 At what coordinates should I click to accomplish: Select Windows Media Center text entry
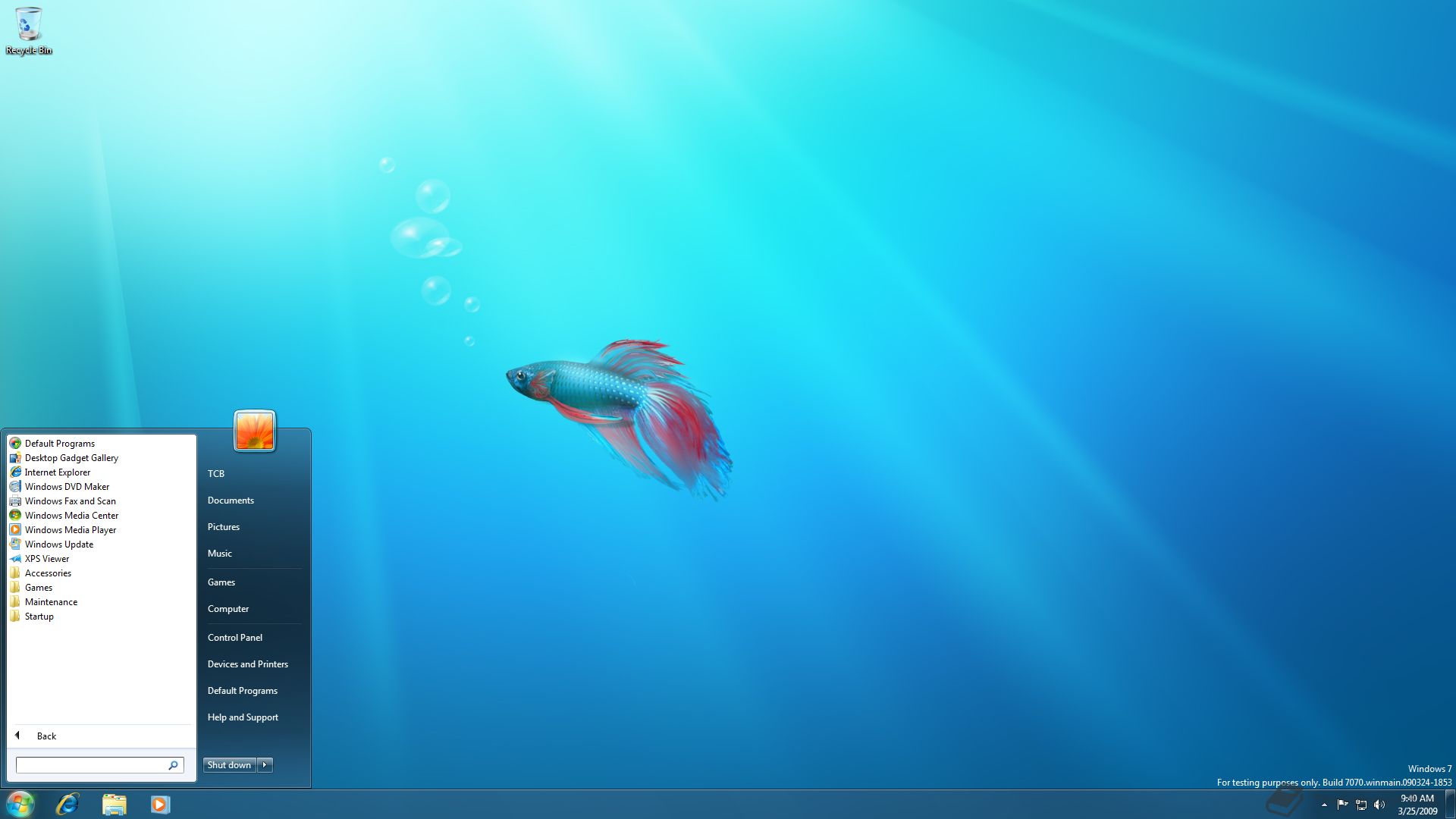71,516
